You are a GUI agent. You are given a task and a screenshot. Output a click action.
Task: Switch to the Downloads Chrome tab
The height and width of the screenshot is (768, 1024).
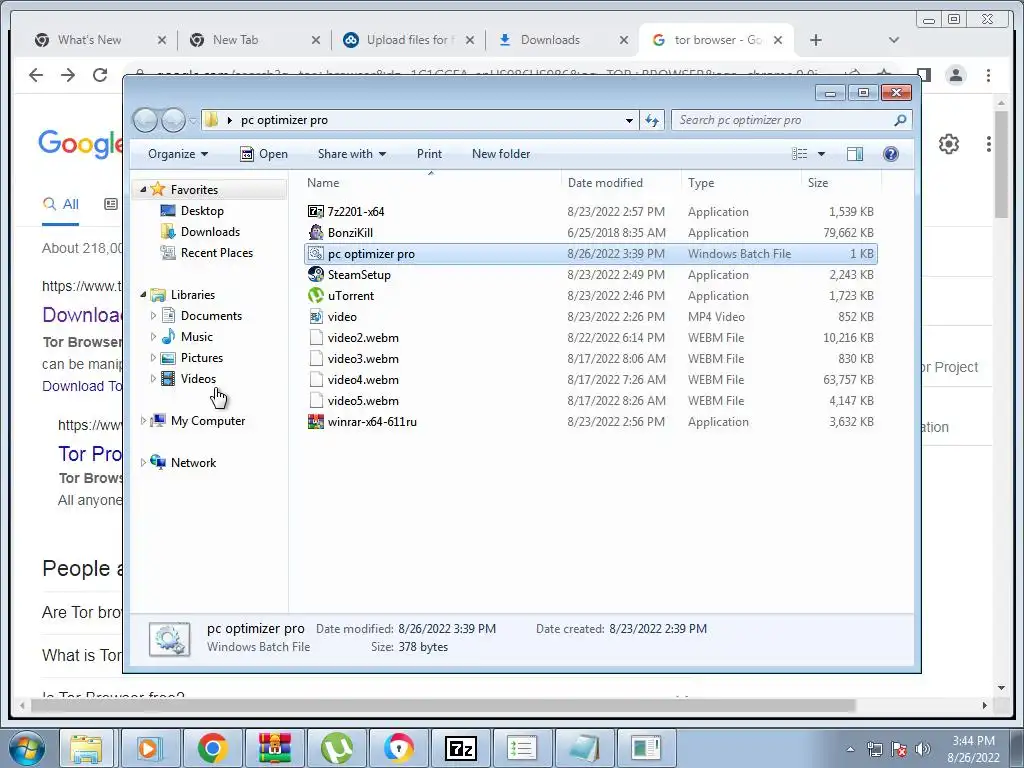click(x=563, y=40)
